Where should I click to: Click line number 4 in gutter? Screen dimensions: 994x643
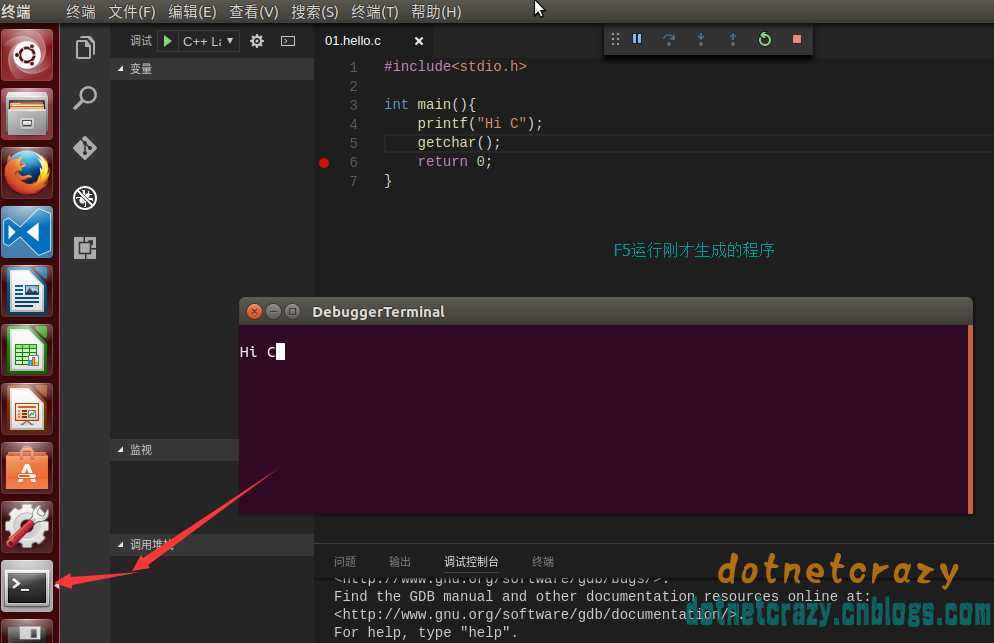(353, 124)
